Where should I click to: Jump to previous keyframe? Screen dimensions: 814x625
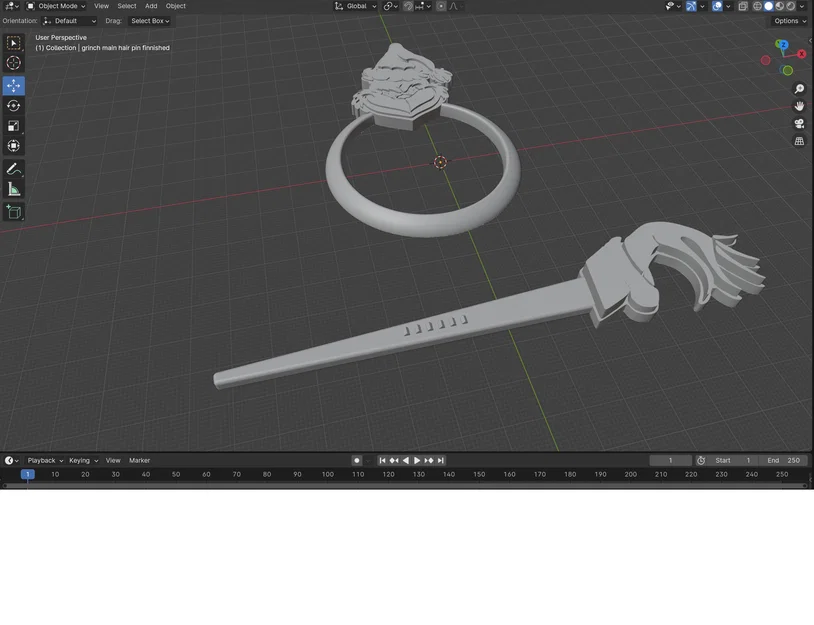(x=394, y=460)
